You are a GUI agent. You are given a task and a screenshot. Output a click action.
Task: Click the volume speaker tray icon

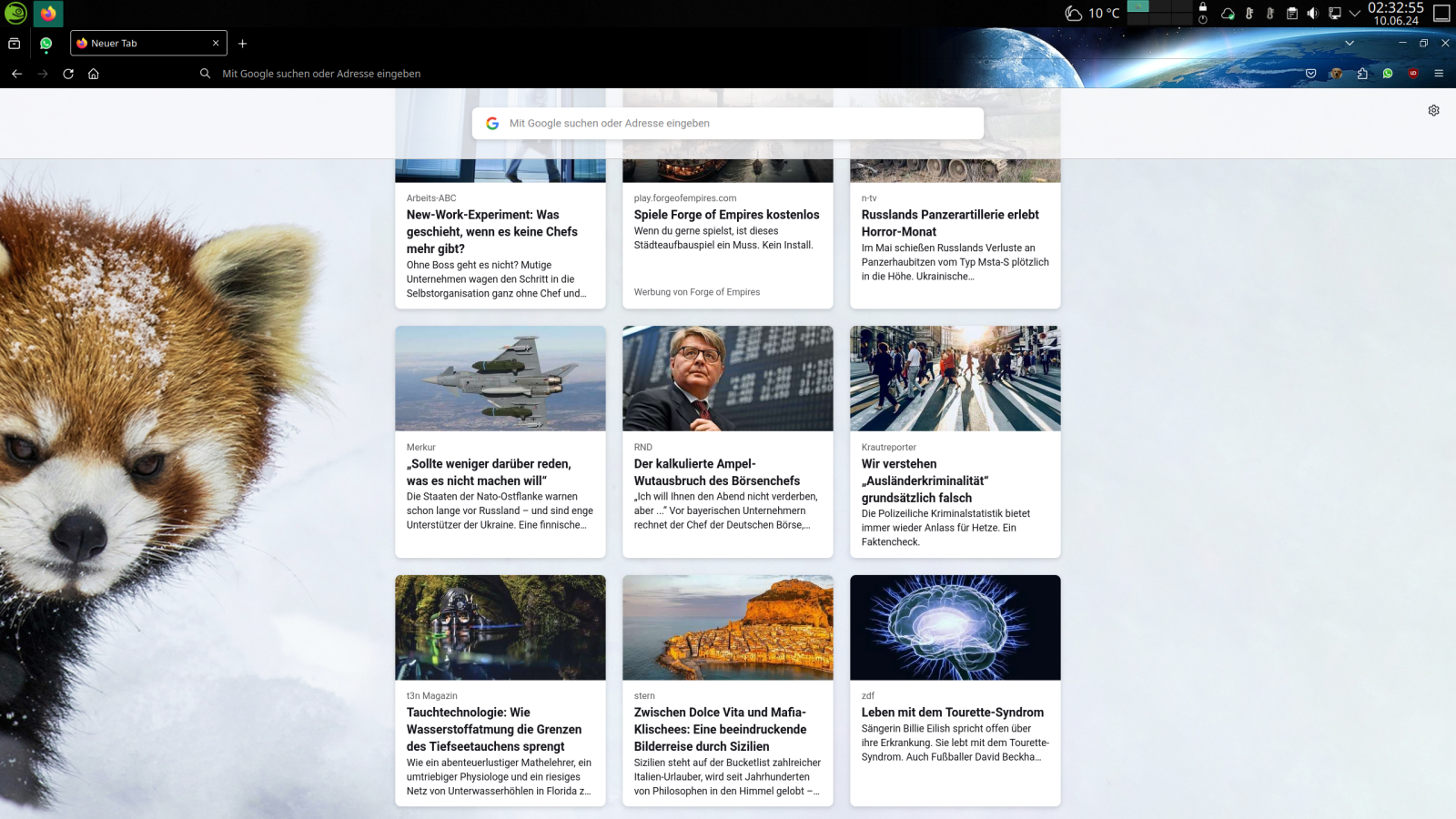coord(1312,14)
